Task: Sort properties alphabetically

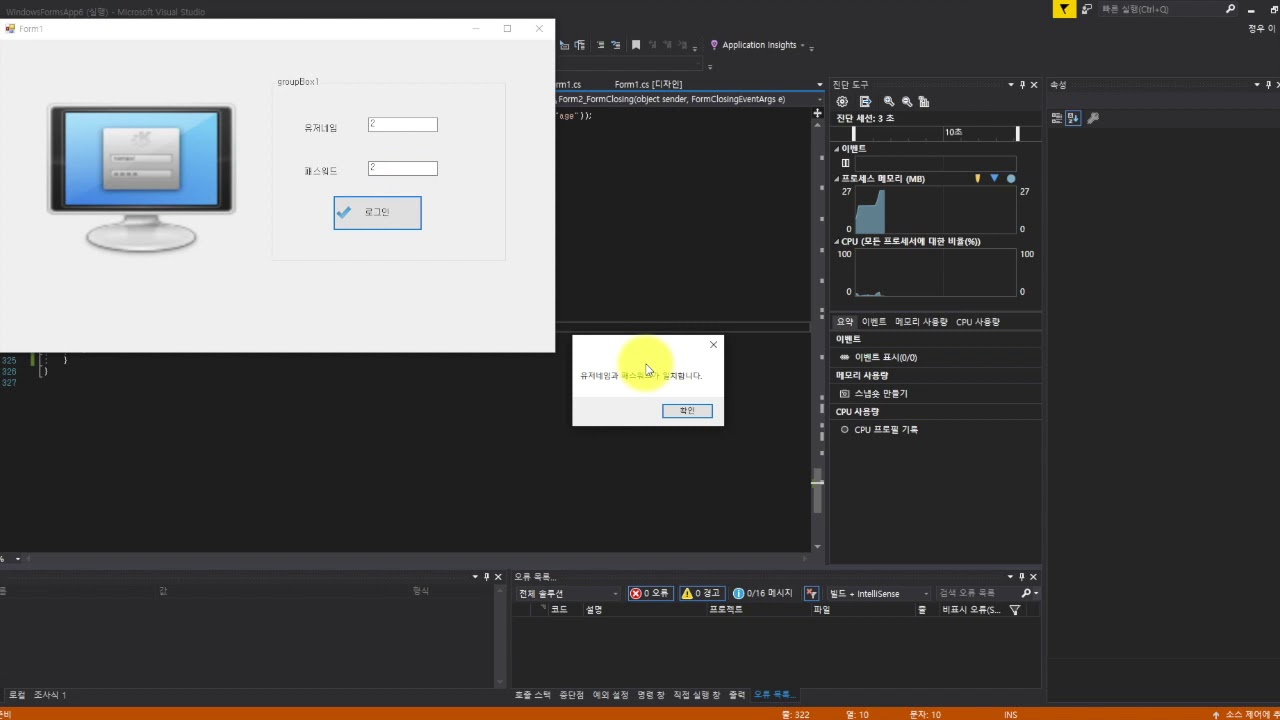Action: point(1073,118)
